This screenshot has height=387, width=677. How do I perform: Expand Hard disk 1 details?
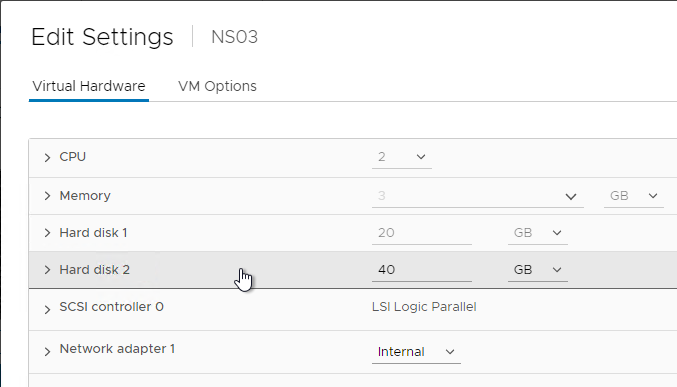(x=47, y=233)
